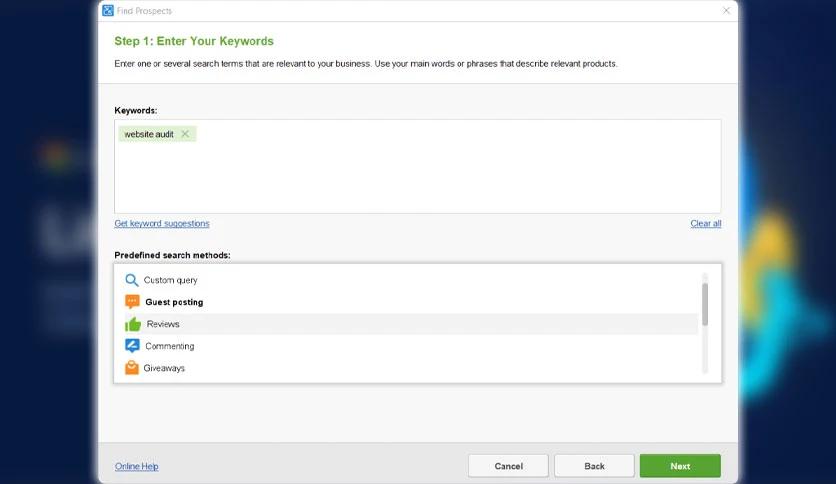Click the Giveaways orange bag icon
The height and width of the screenshot is (484, 836).
(131, 368)
